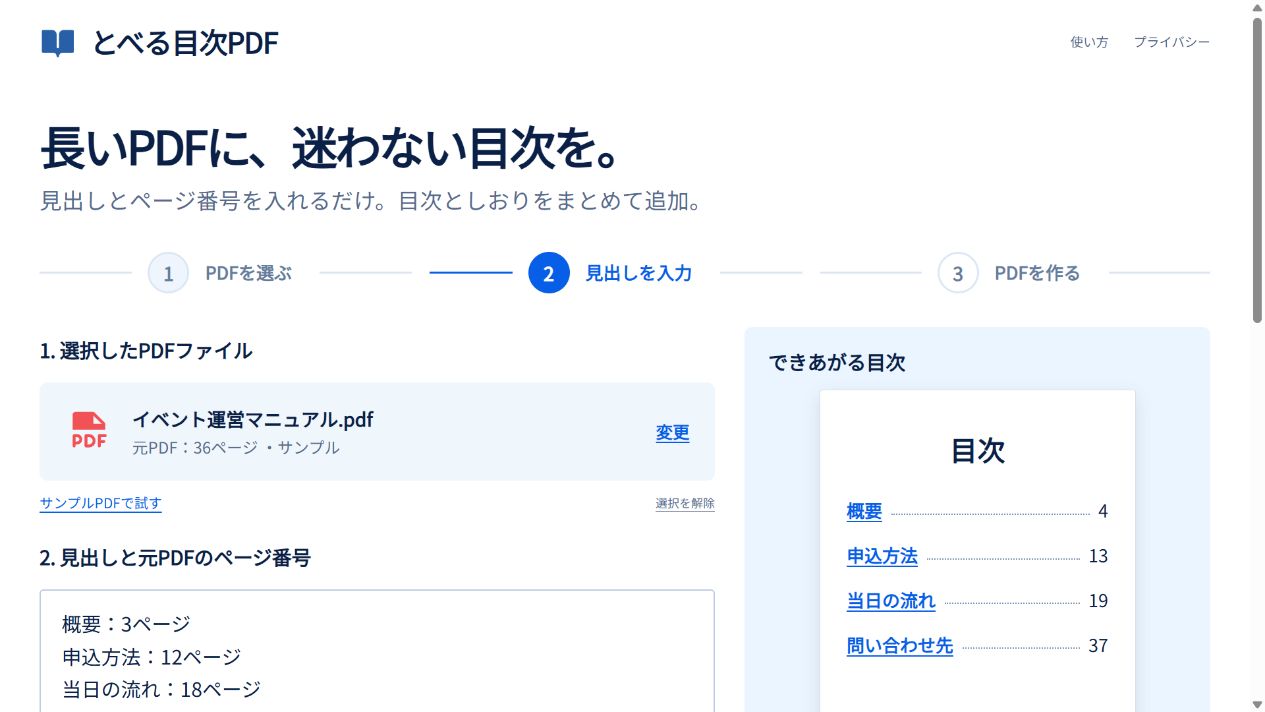The image size is (1265, 712).
Task: Click page number 13 in the preview
Action: pos(1098,556)
